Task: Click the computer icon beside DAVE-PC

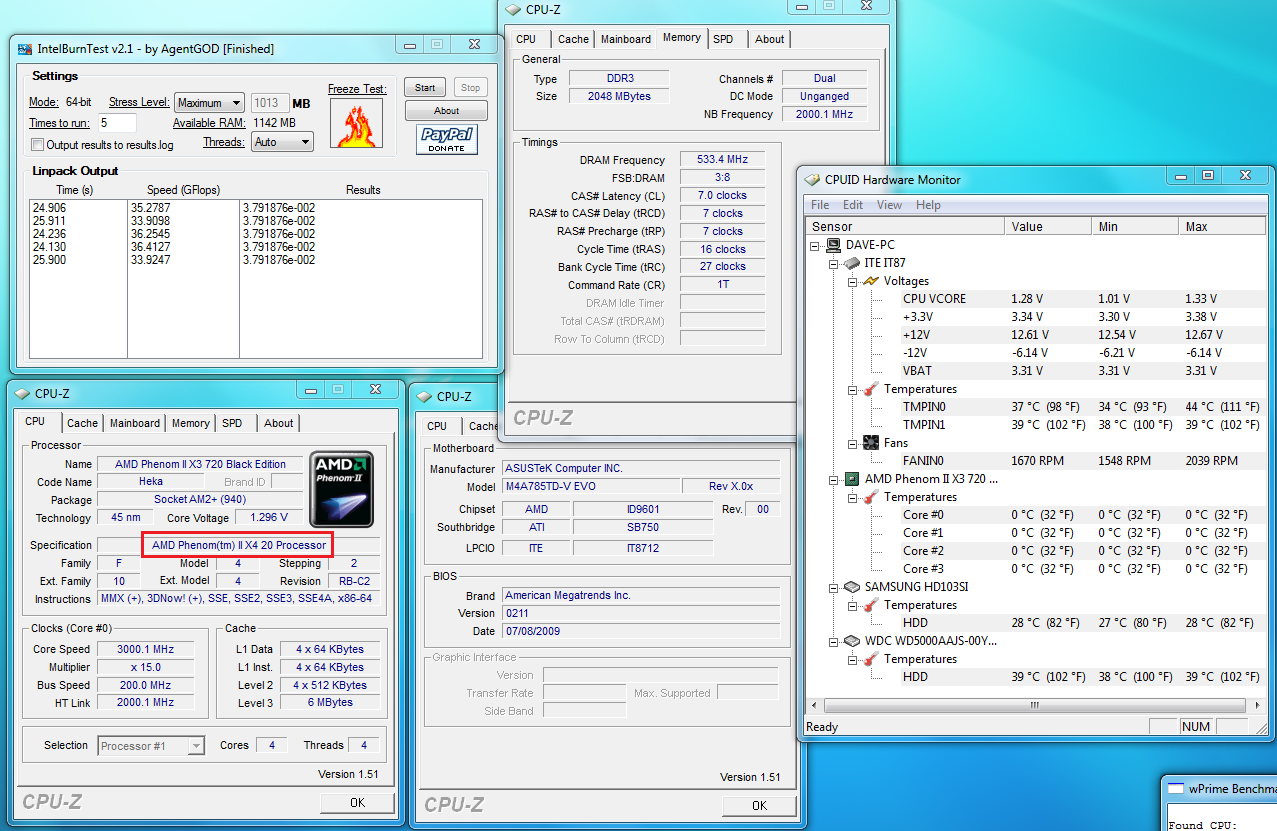Action: tap(832, 245)
